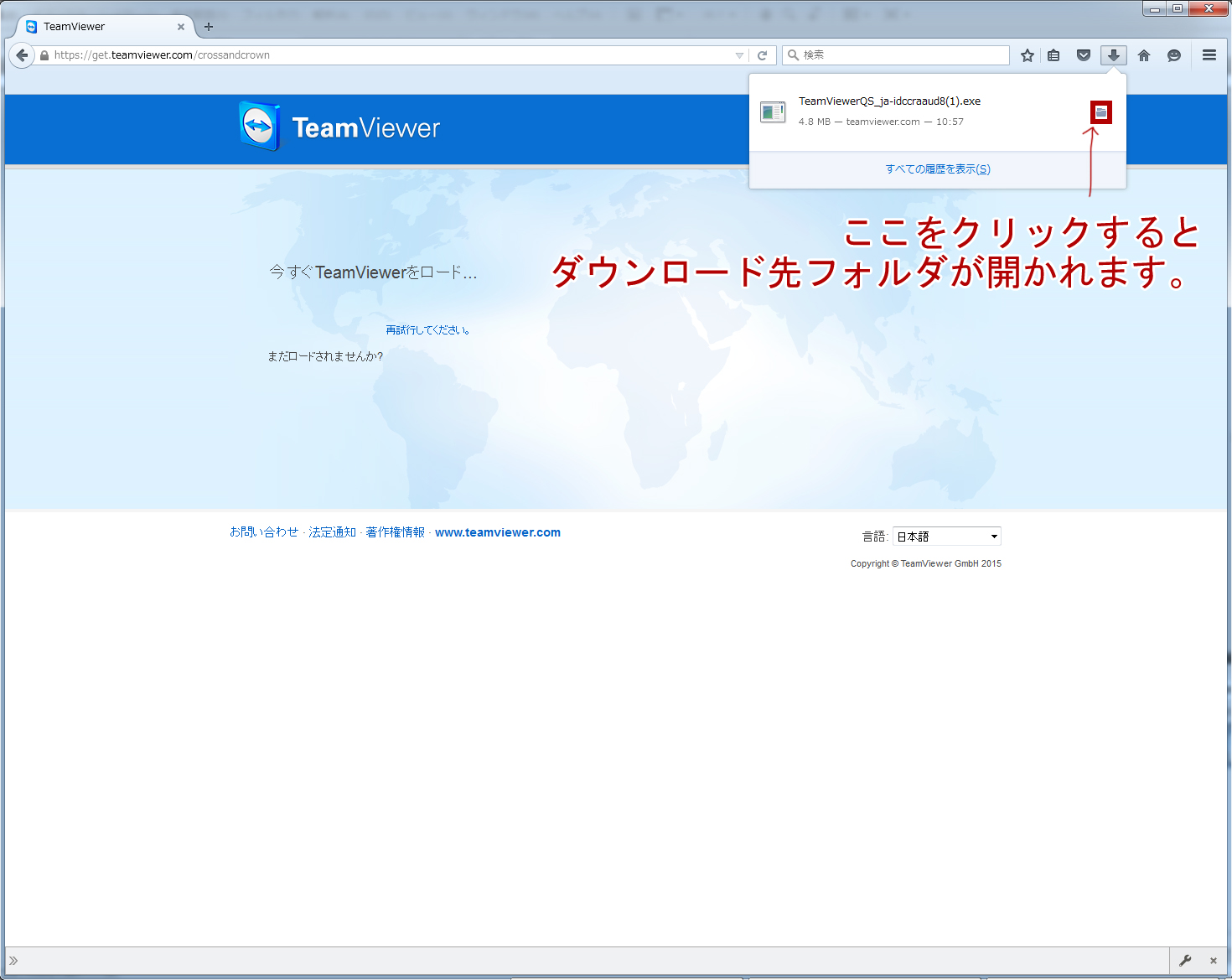Click the まだロードされませんか? text
The width and height of the screenshot is (1232, 980).
click(325, 356)
